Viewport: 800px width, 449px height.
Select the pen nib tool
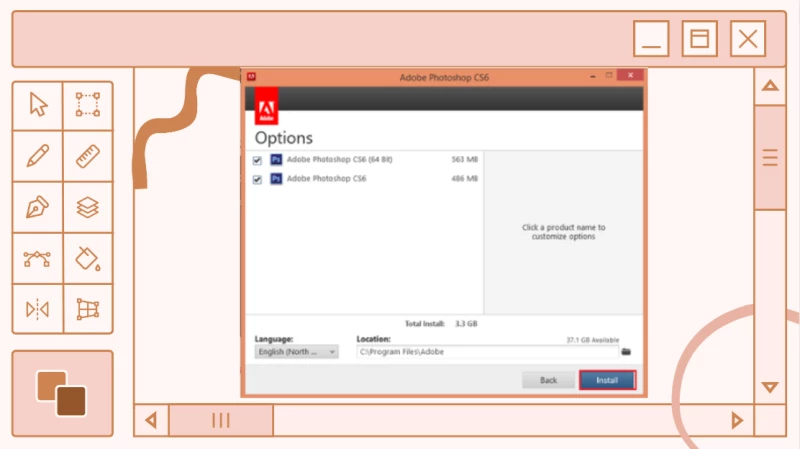(38, 207)
